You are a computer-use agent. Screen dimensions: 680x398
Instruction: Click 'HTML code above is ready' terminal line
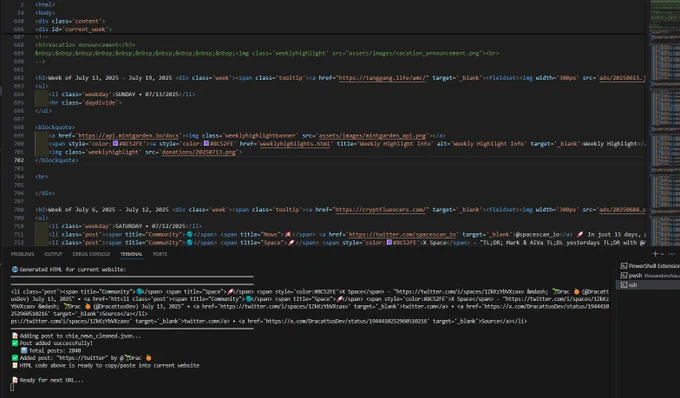pyautogui.click(x=109, y=365)
